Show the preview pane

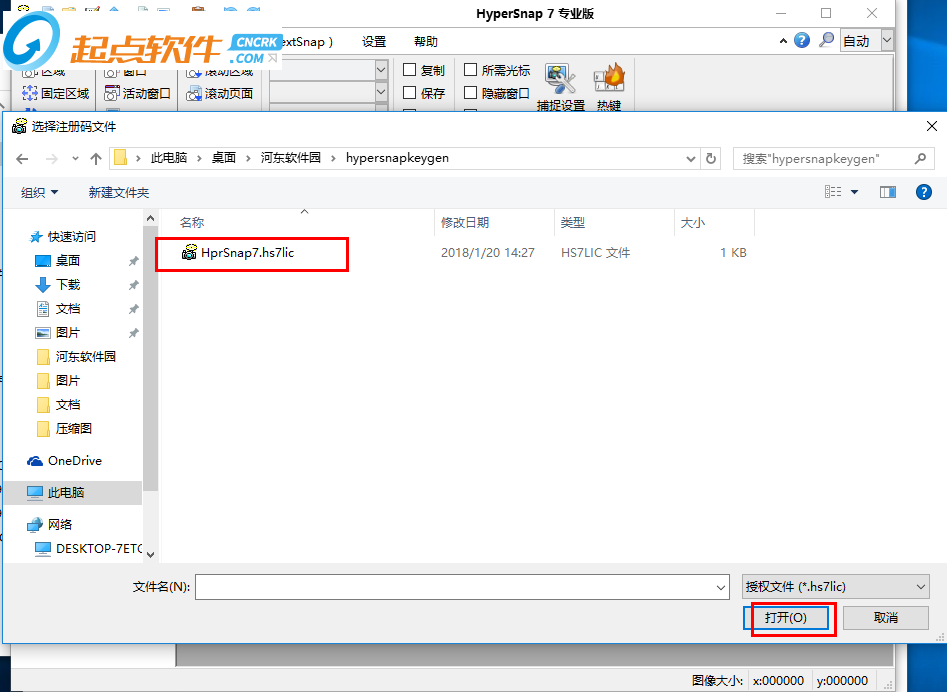[888, 192]
